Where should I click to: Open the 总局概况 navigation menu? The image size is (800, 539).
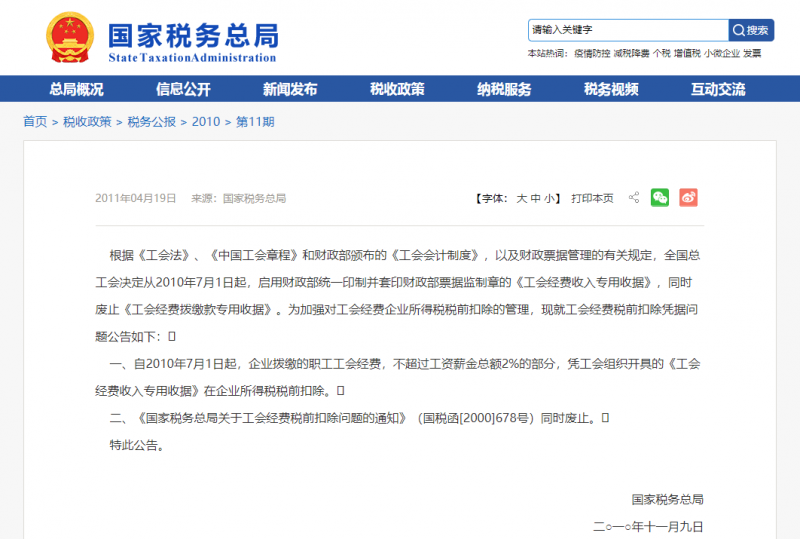pyautogui.click(x=76, y=89)
